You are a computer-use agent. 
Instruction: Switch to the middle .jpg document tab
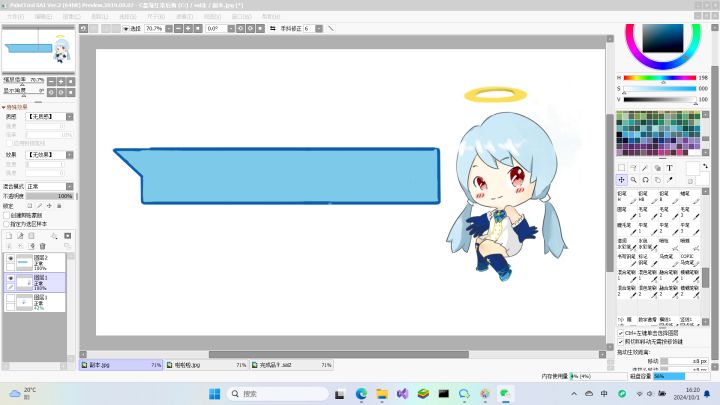[207, 365]
